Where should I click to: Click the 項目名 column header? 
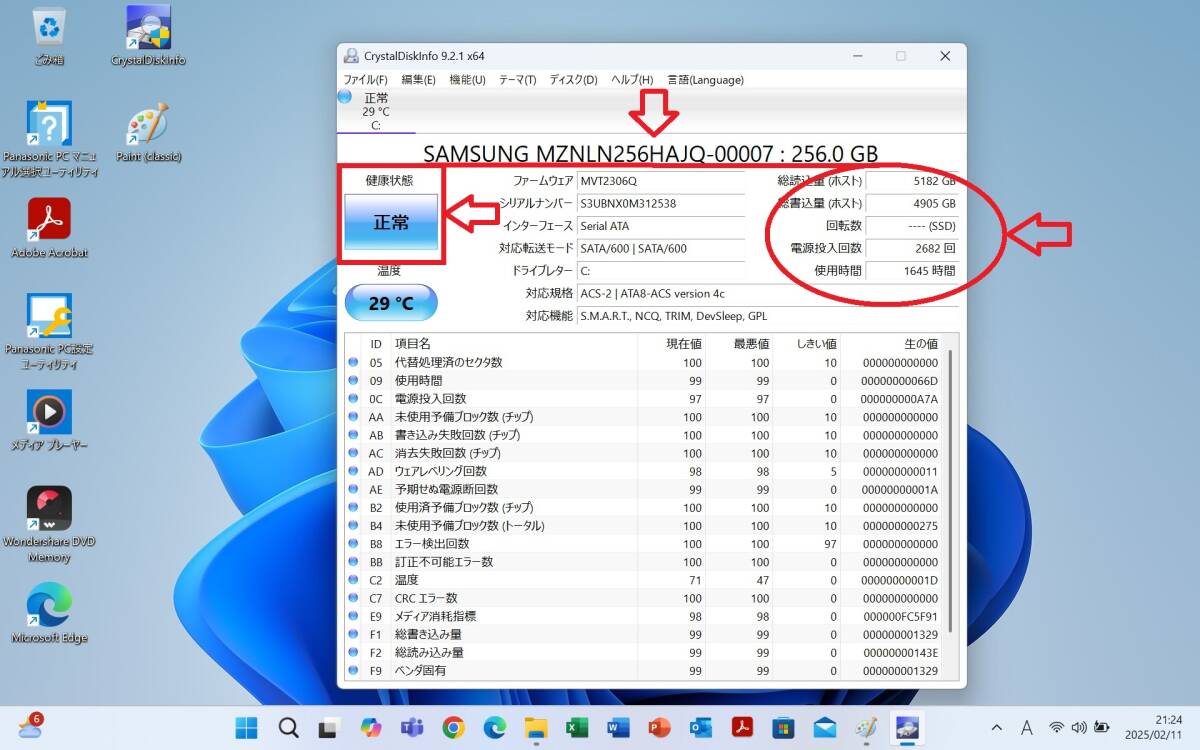pos(513,343)
